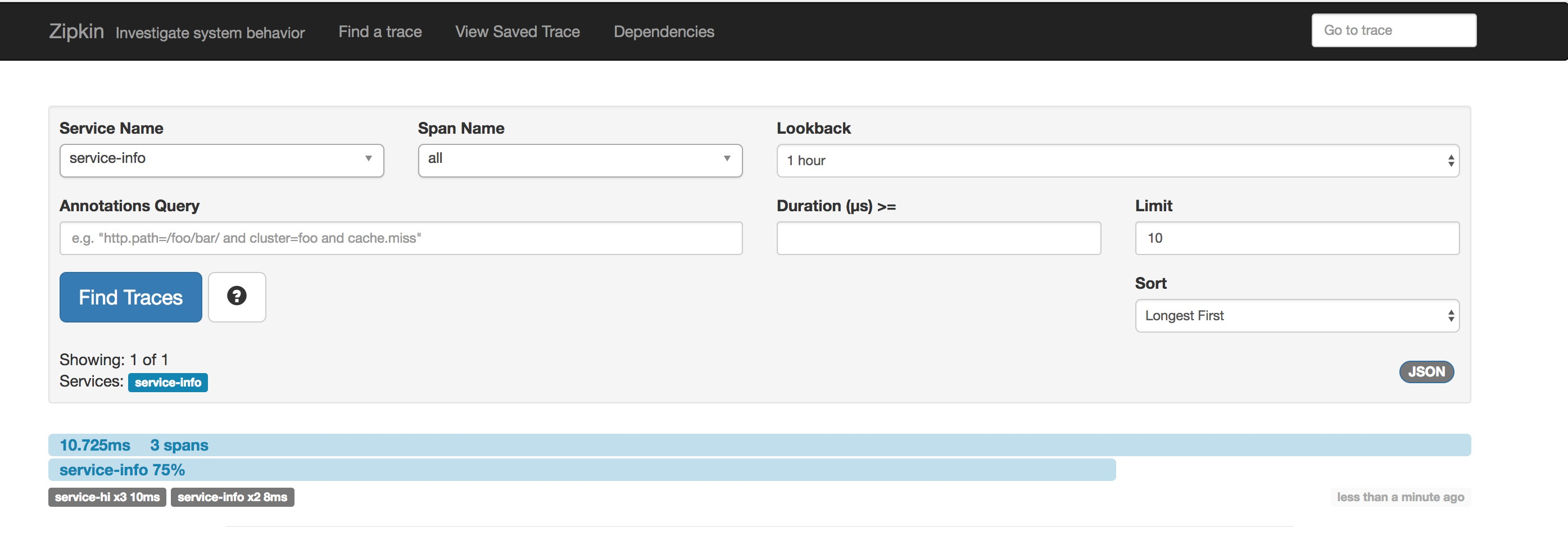1568x536 pixels.
Task: Focus the Go to trace field
Action: 1393,30
